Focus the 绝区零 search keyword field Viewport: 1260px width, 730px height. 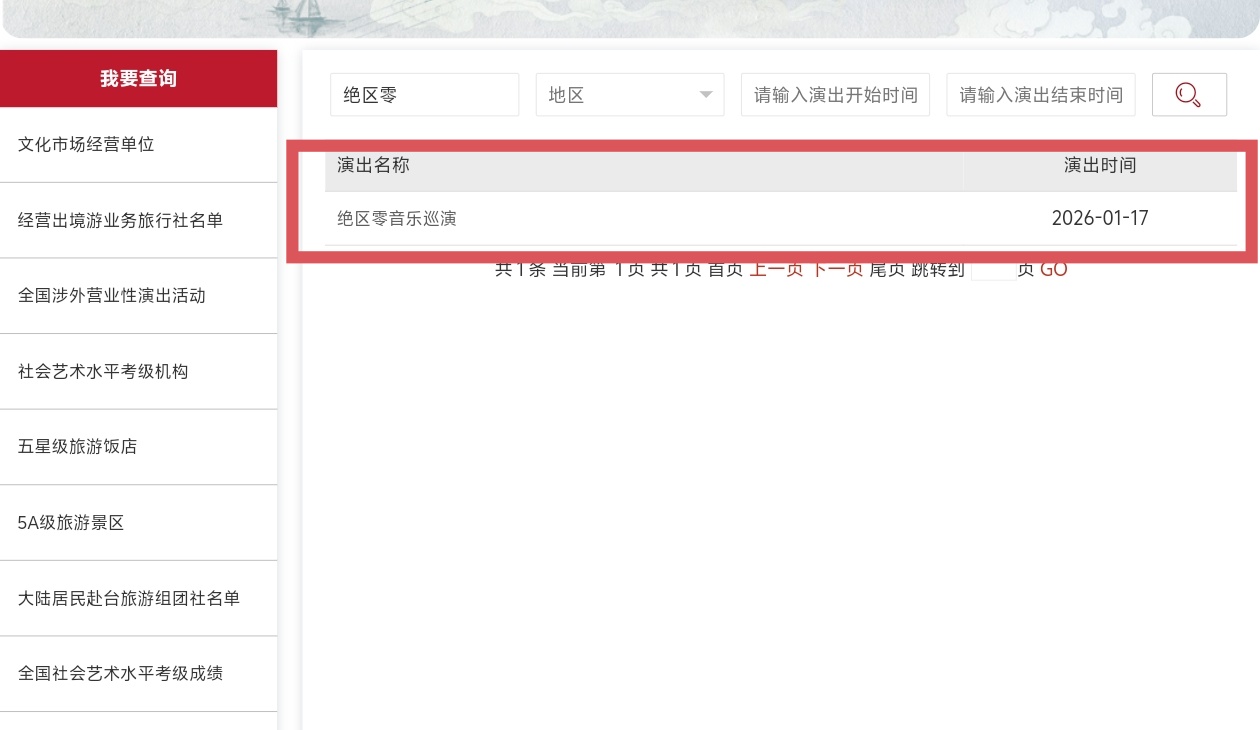[x=425, y=95]
